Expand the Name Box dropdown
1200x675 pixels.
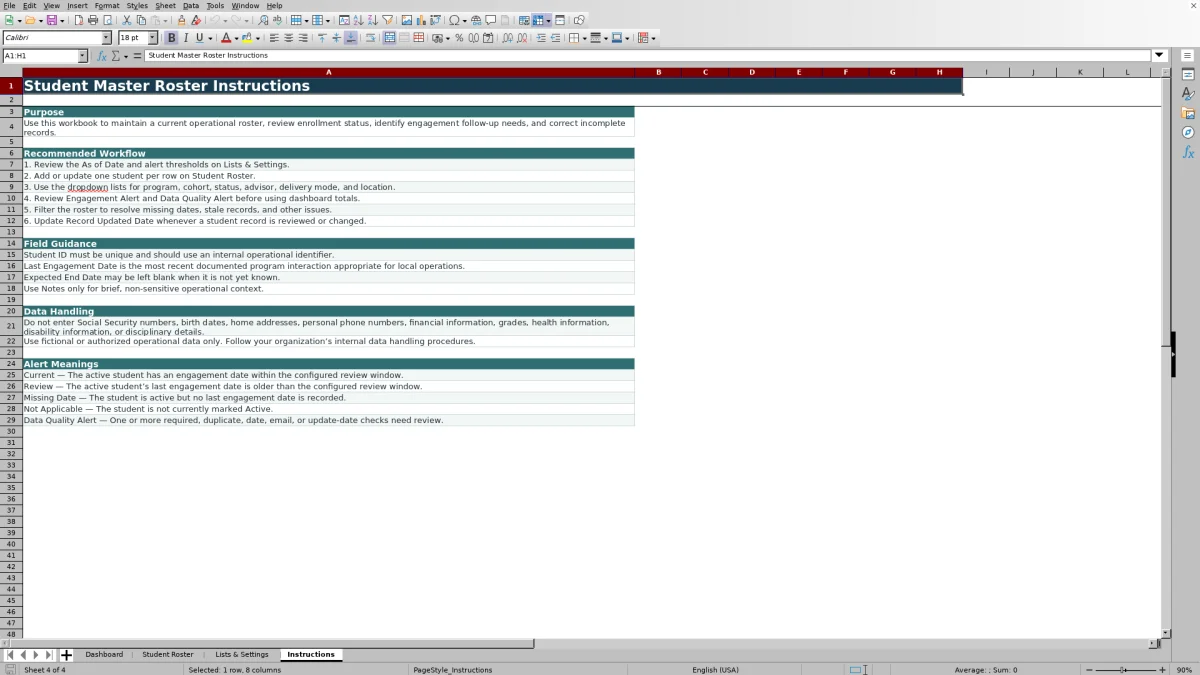point(82,56)
